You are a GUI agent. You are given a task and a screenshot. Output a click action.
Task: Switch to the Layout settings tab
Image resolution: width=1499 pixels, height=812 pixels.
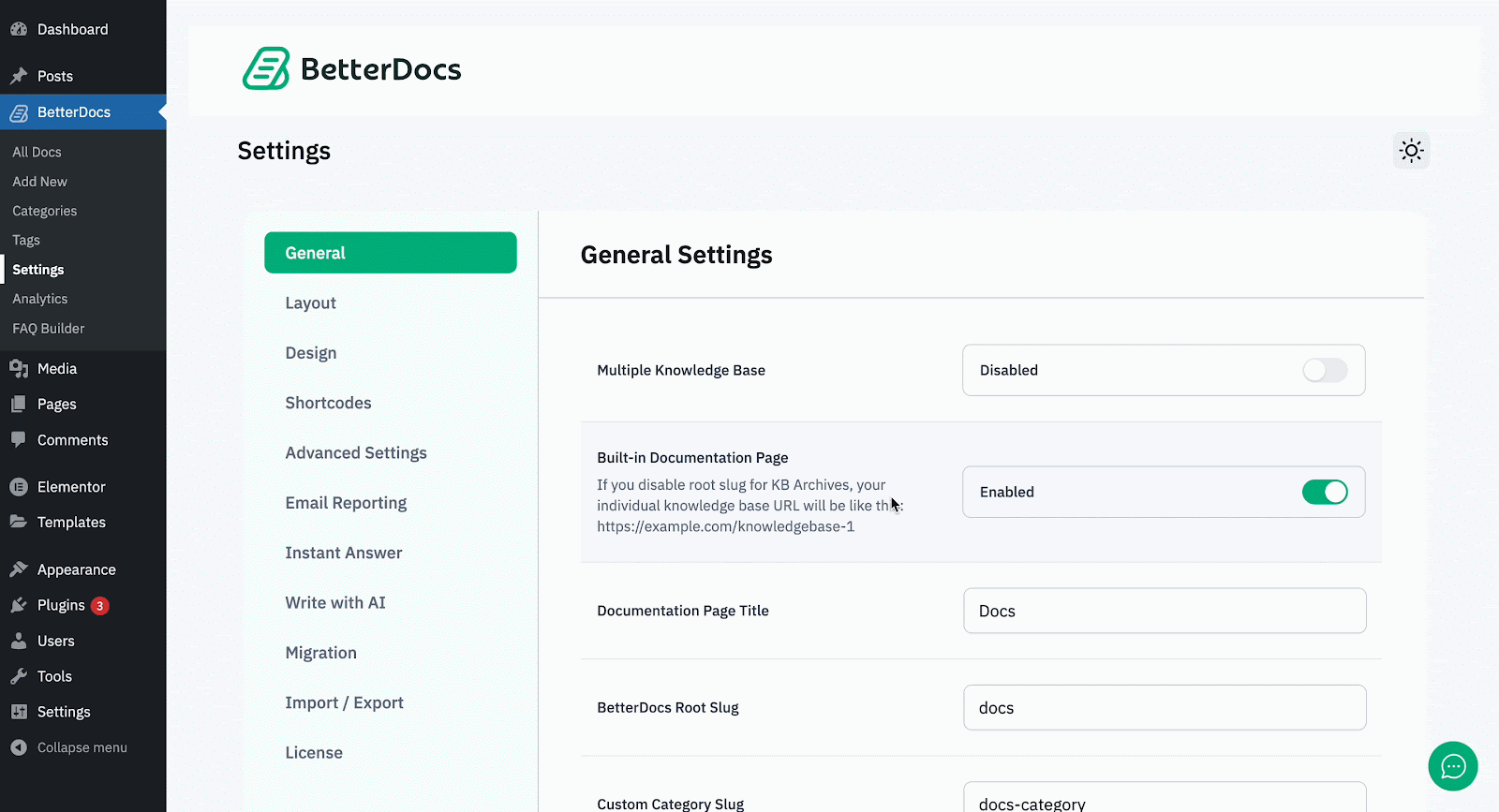click(310, 303)
